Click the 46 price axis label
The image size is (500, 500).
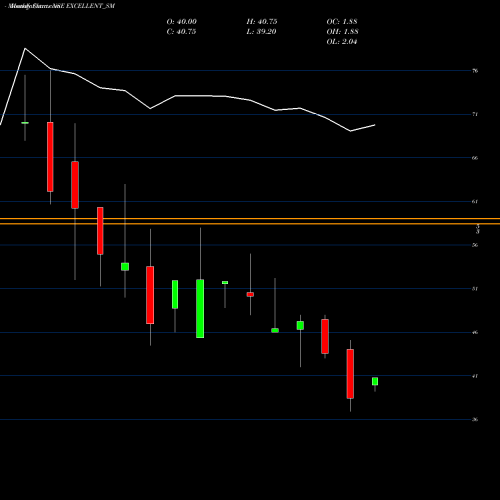click(475, 332)
